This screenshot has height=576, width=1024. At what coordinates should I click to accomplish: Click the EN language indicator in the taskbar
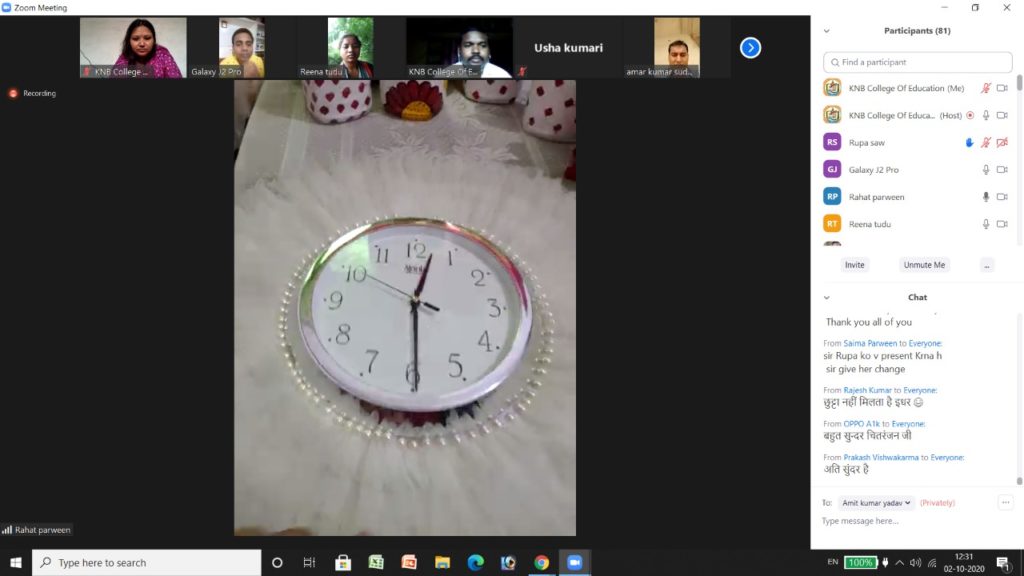833,562
